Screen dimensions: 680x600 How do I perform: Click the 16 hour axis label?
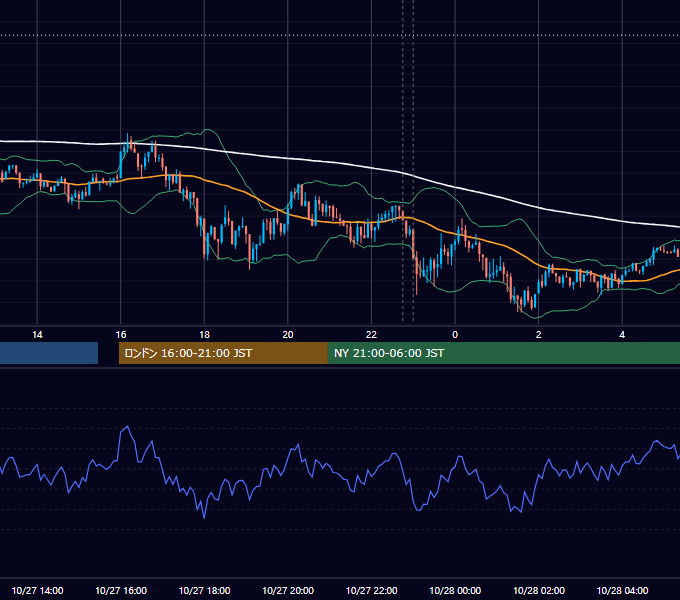coord(121,335)
